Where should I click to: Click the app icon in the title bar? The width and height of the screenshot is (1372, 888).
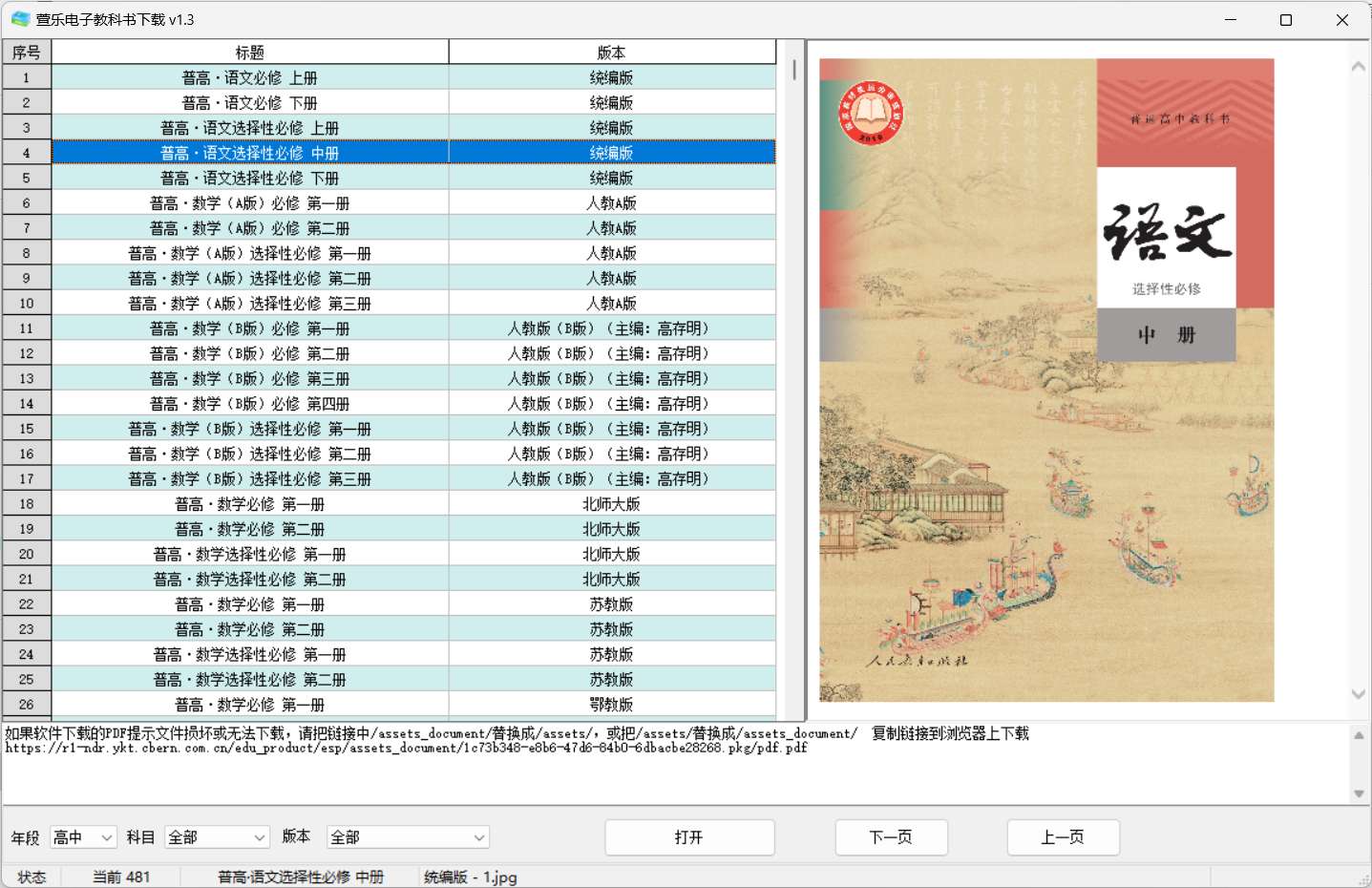point(20,19)
